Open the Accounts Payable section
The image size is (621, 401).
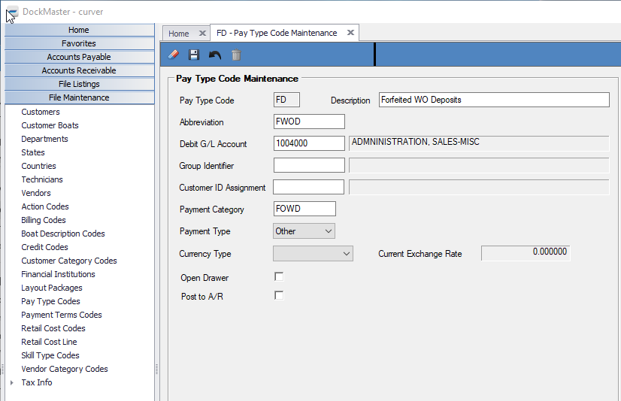79,57
